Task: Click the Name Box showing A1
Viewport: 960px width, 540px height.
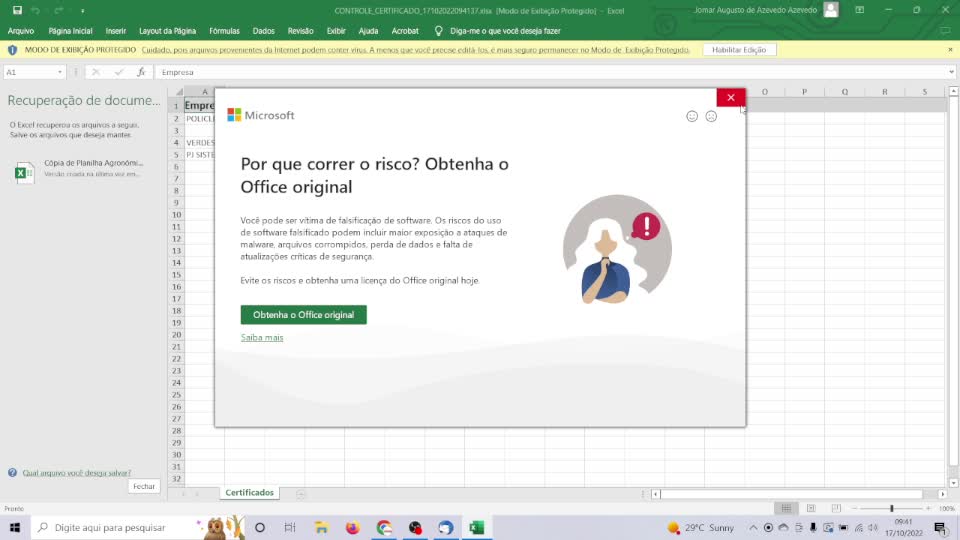Action: pyautogui.click(x=29, y=72)
